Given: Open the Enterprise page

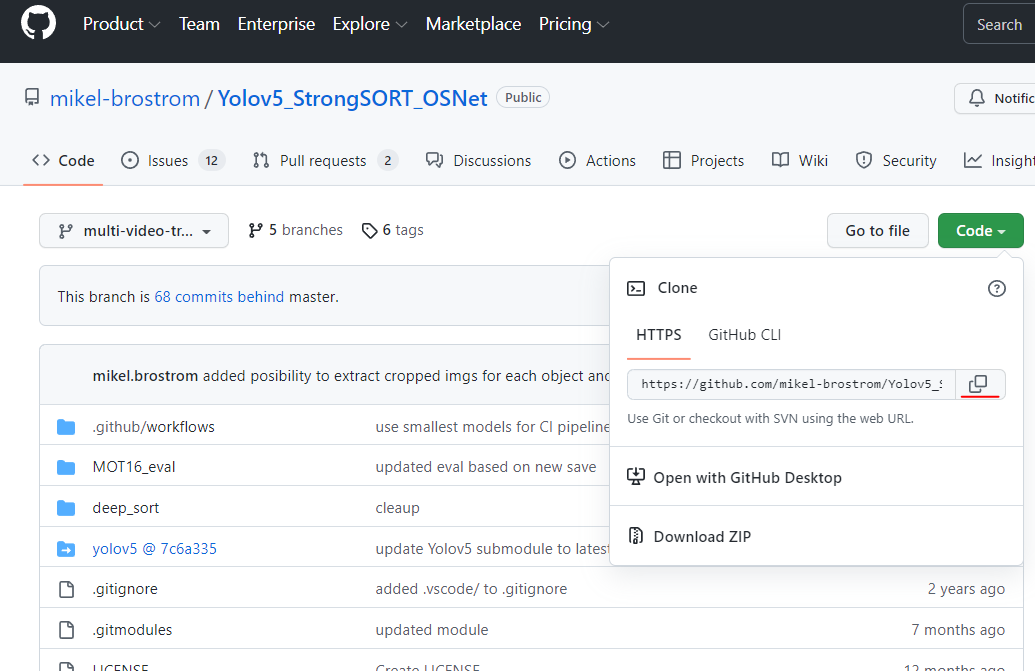Looking at the screenshot, I should point(276,24).
